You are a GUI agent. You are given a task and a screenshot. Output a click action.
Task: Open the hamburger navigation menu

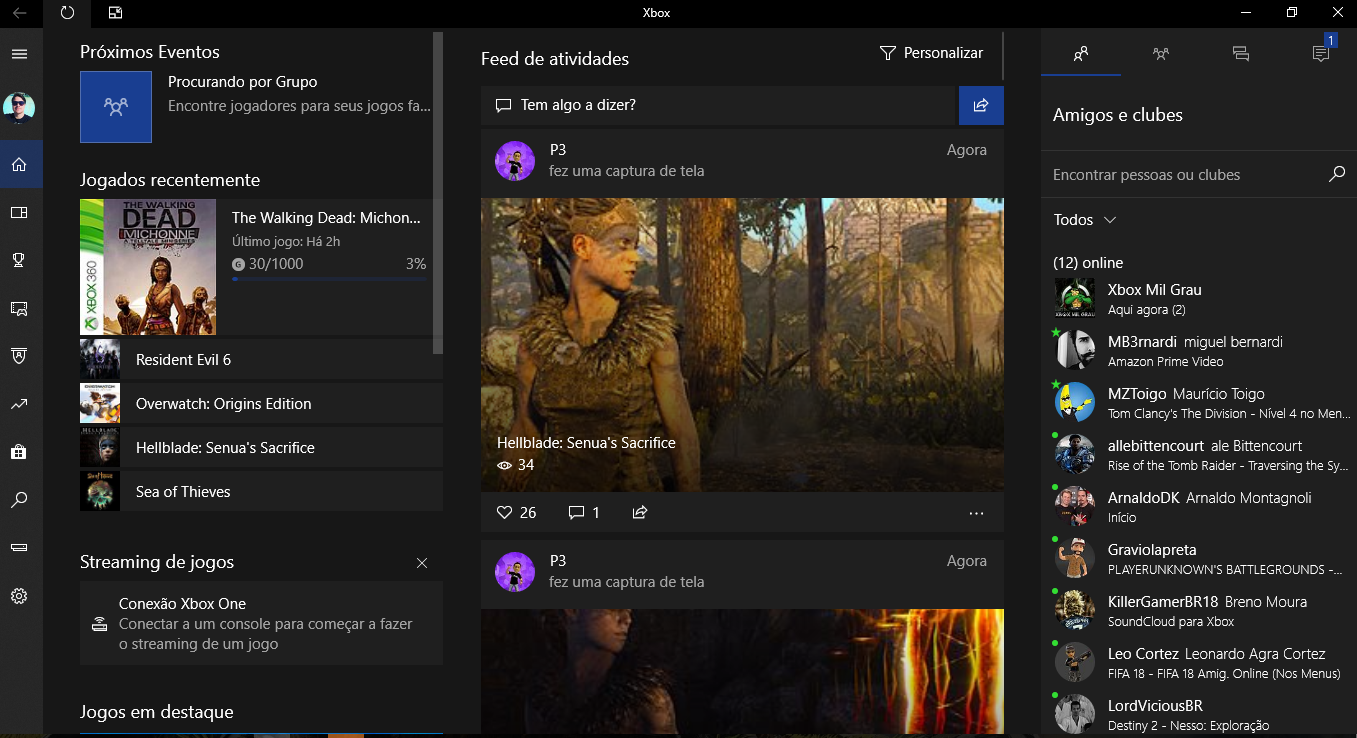[19, 54]
